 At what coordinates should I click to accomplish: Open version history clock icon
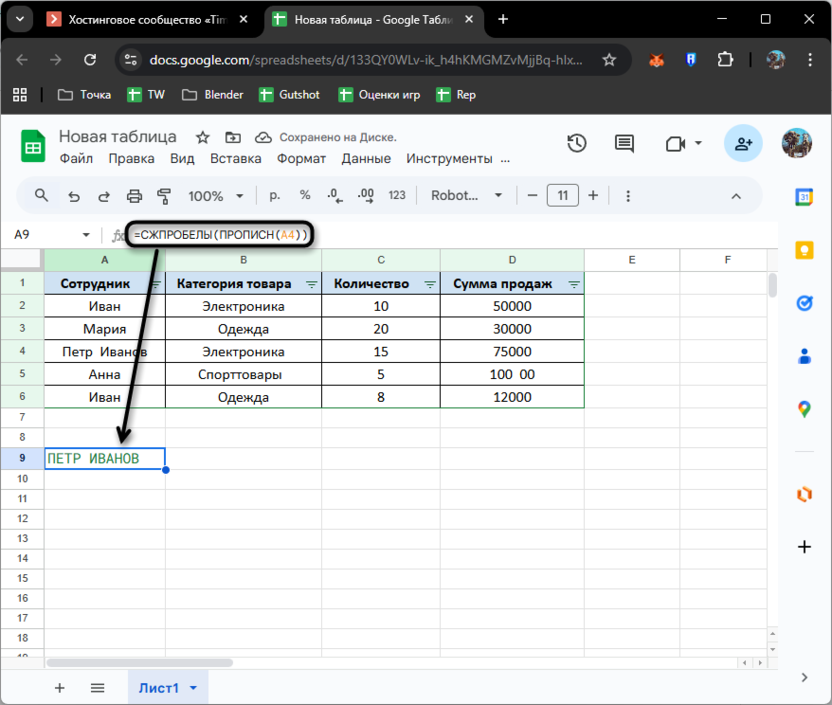pos(577,144)
